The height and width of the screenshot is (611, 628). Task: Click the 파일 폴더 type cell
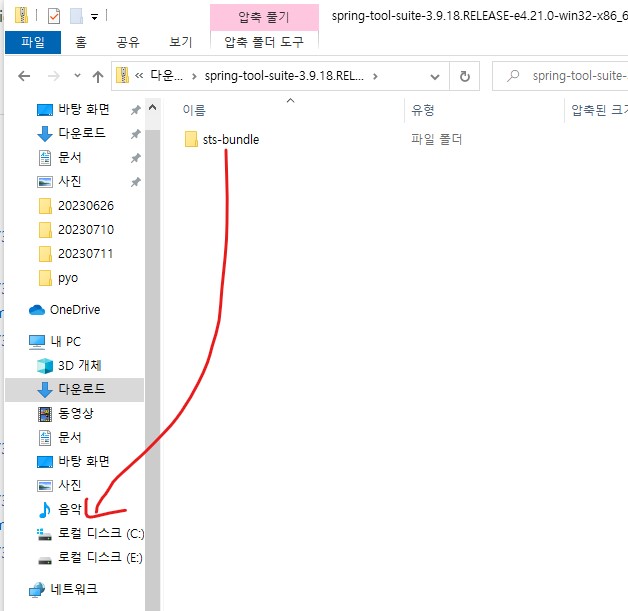click(x=437, y=139)
